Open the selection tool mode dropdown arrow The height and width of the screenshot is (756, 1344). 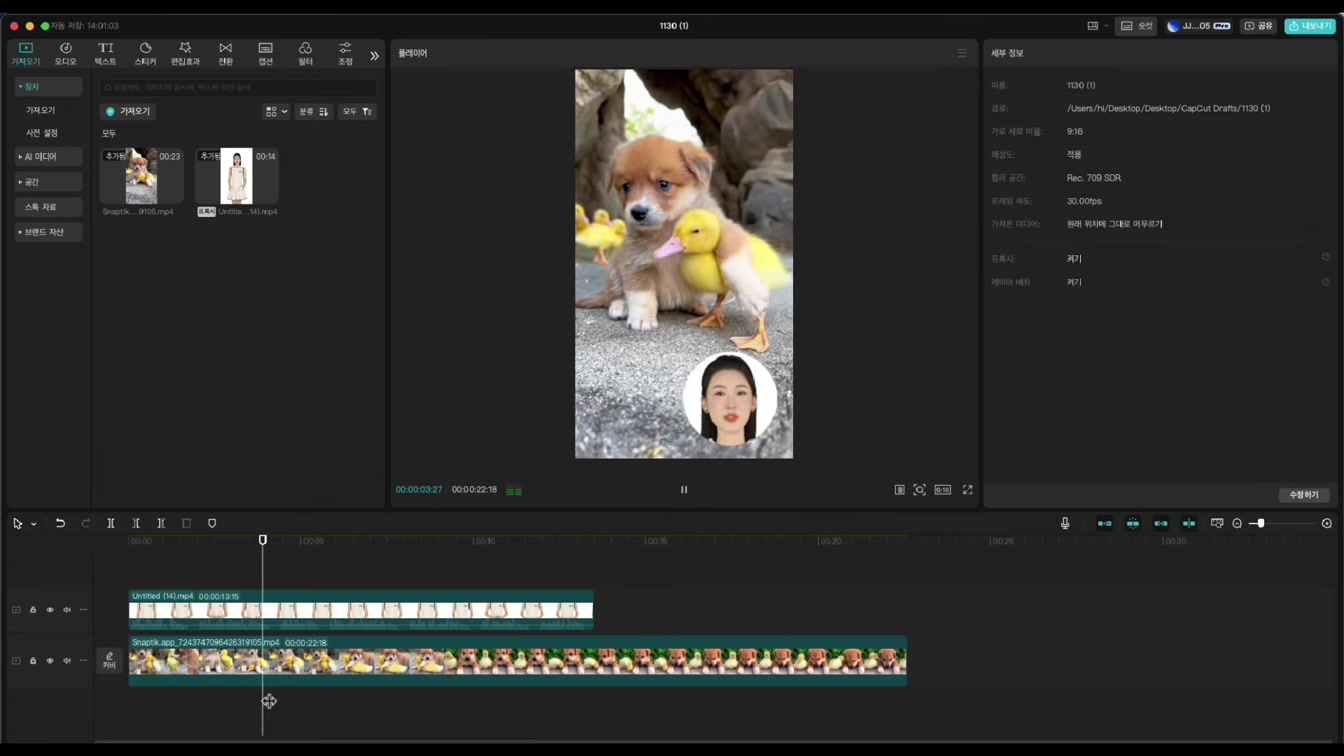click(x=33, y=524)
